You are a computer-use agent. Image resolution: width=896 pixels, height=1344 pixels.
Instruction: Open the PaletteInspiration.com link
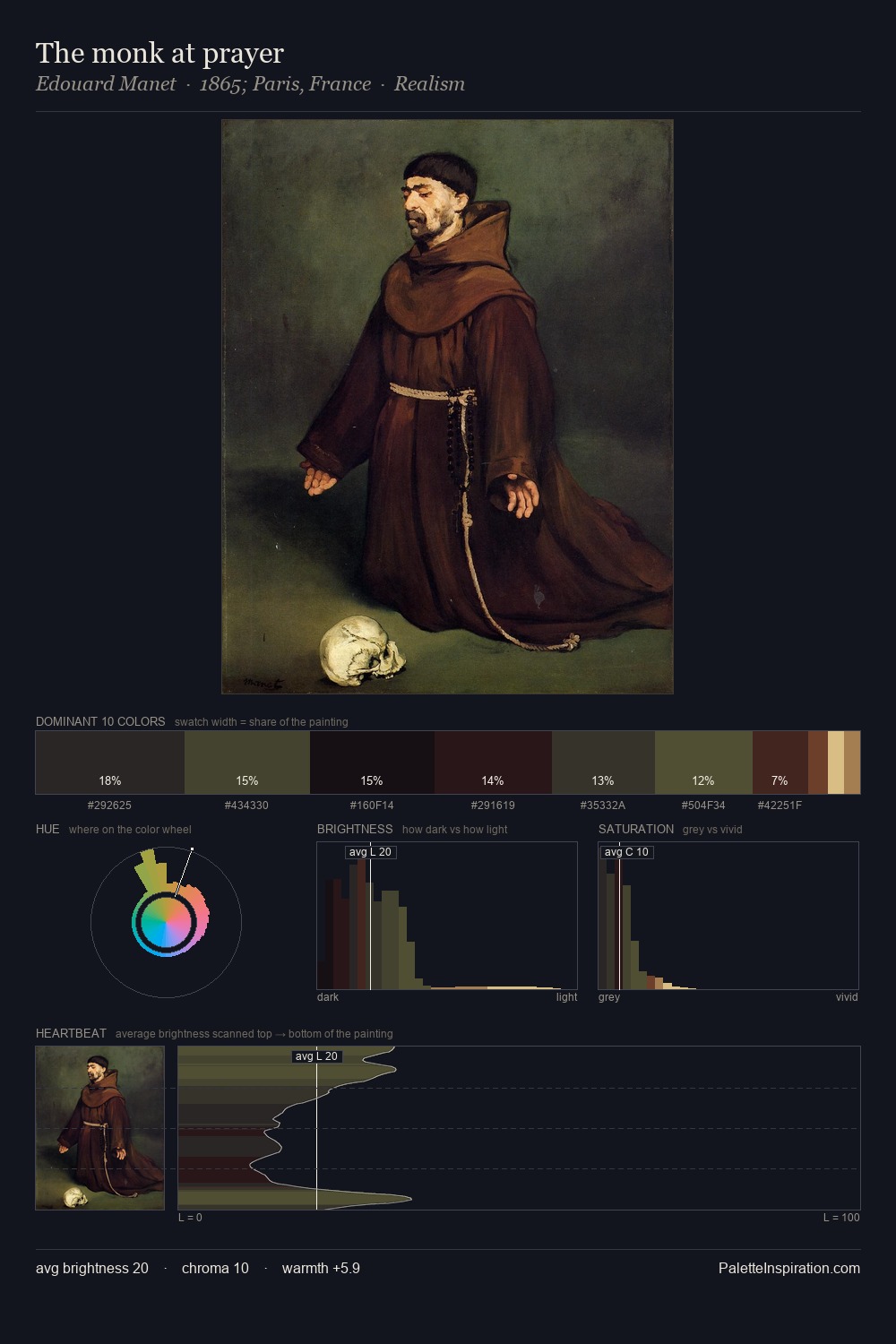789,1269
